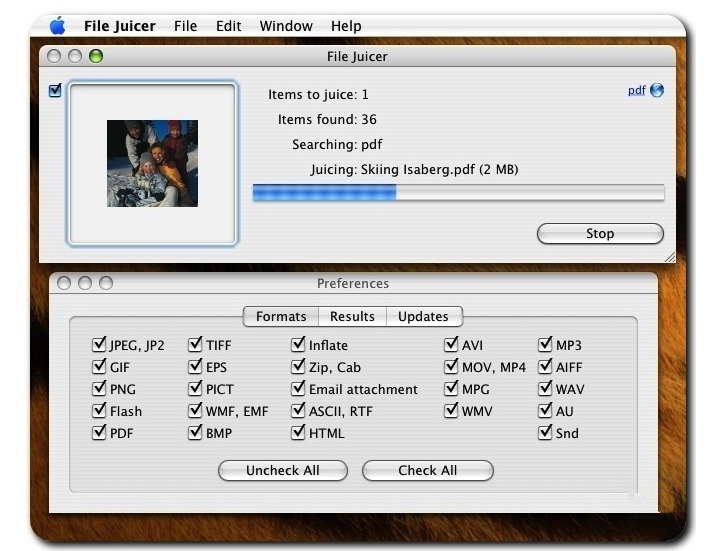The width and height of the screenshot is (716, 551).
Task: Select the skiing family photo thumbnail
Action: tap(153, 163)
